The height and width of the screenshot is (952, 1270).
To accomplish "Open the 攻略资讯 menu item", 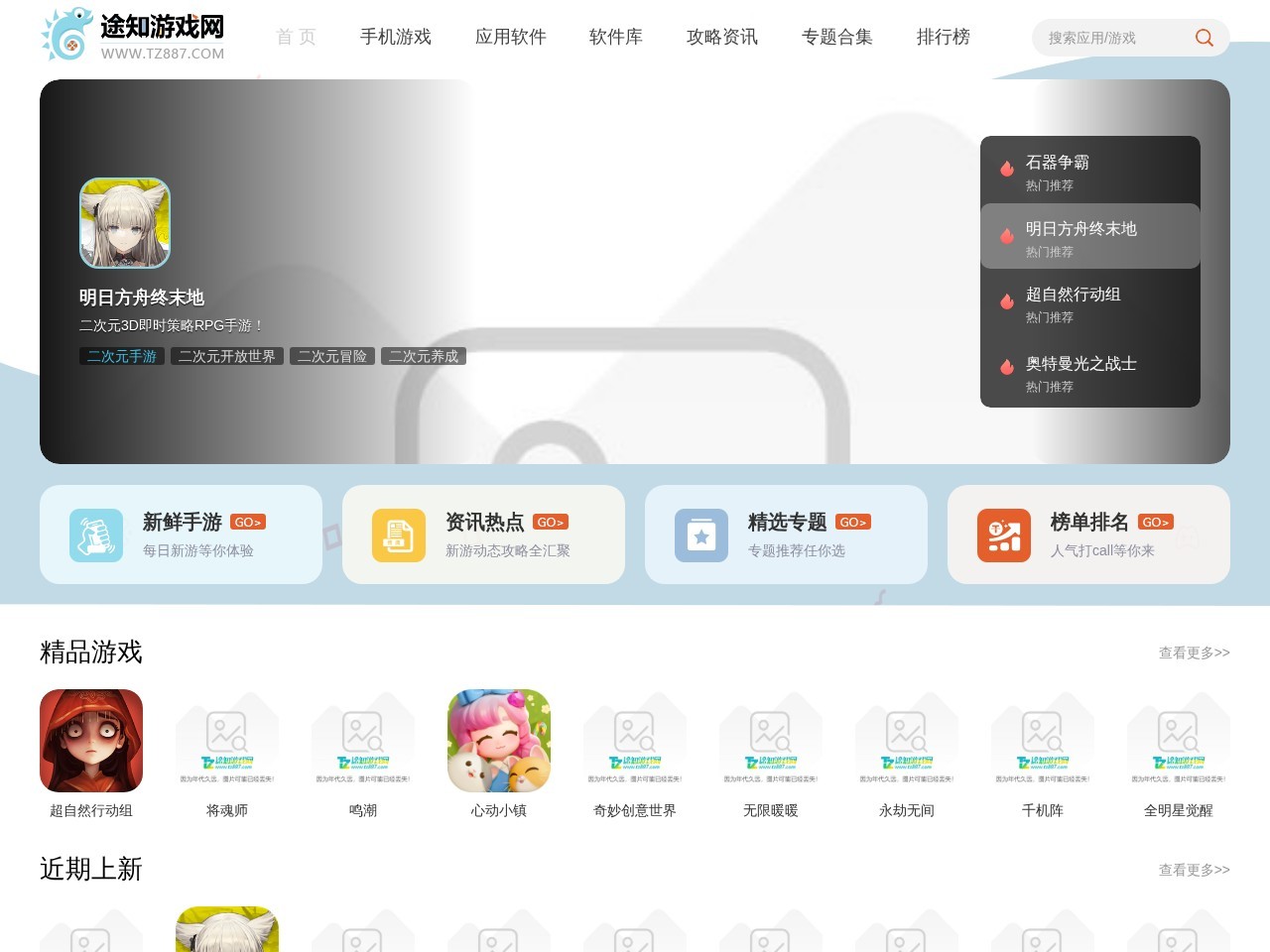I will point(722,37).
